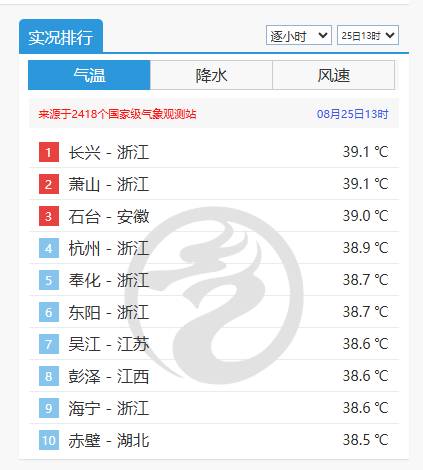Click the blue rank 4 badge
This screenshot has height=470, width=423.
[x=49, y=248]
